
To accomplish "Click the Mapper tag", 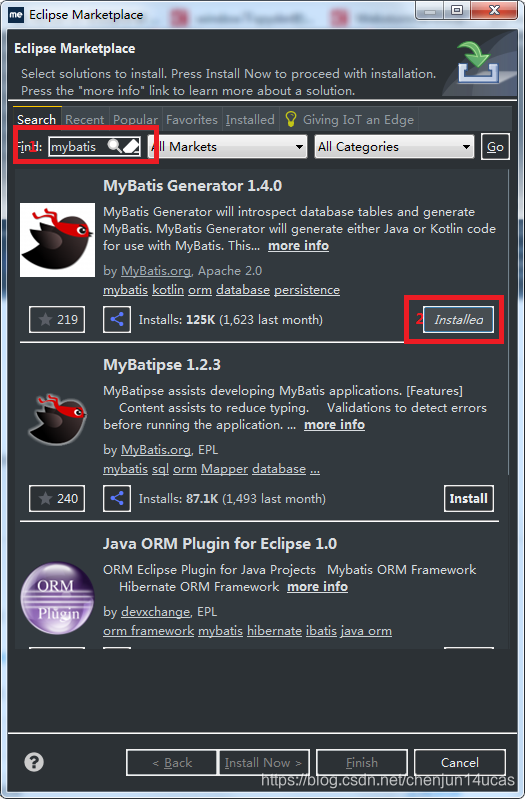I will tap(224, 469).
